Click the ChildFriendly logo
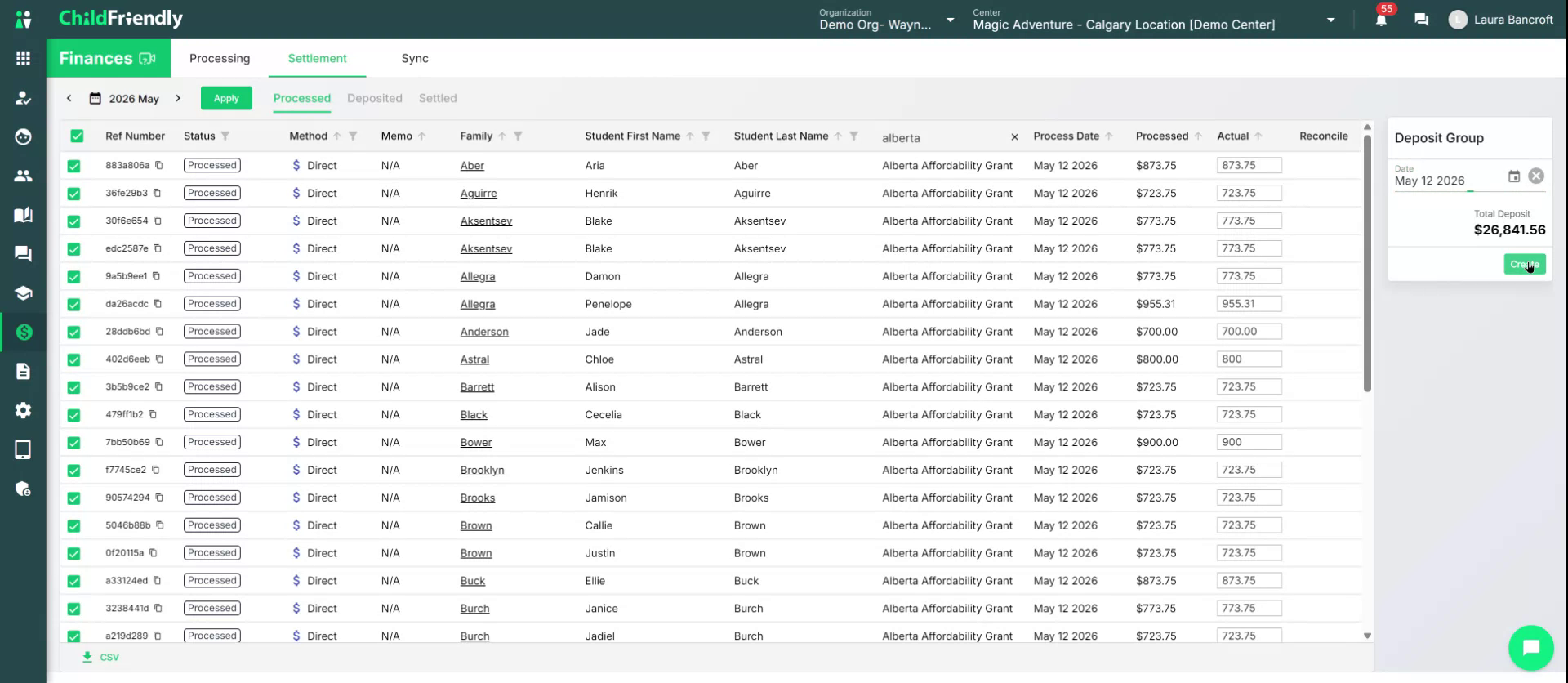Image resolution: width=1568 pixels, height=683 pixels. pyautogui.click(x=121, y=18)
